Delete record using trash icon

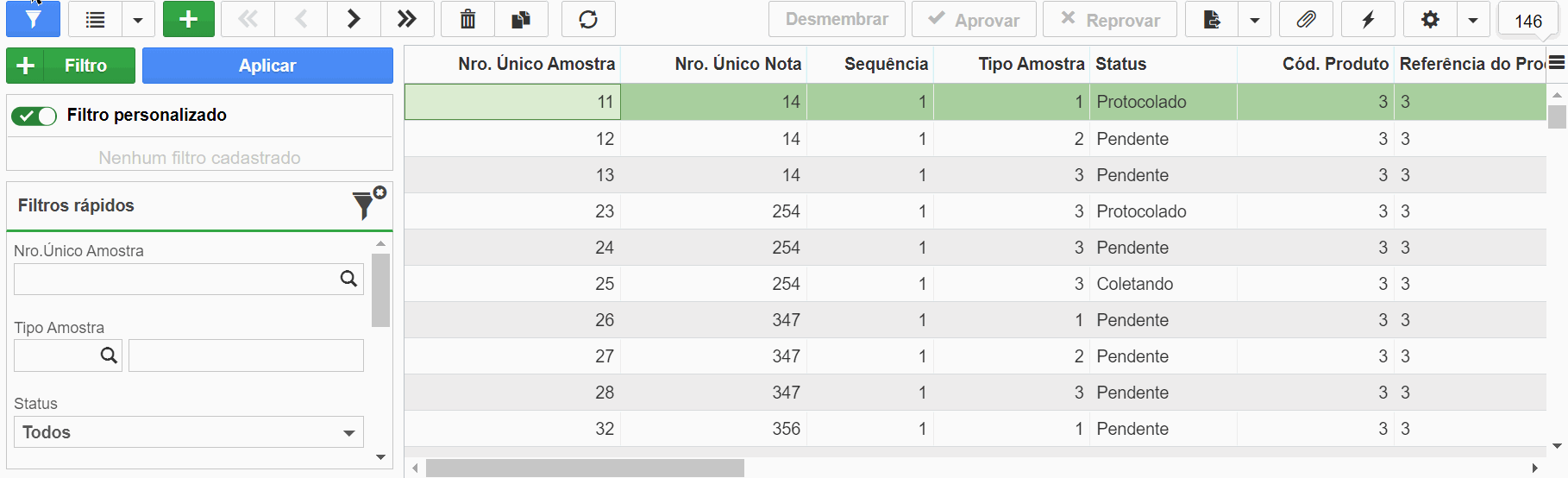(x=467, y=19)
